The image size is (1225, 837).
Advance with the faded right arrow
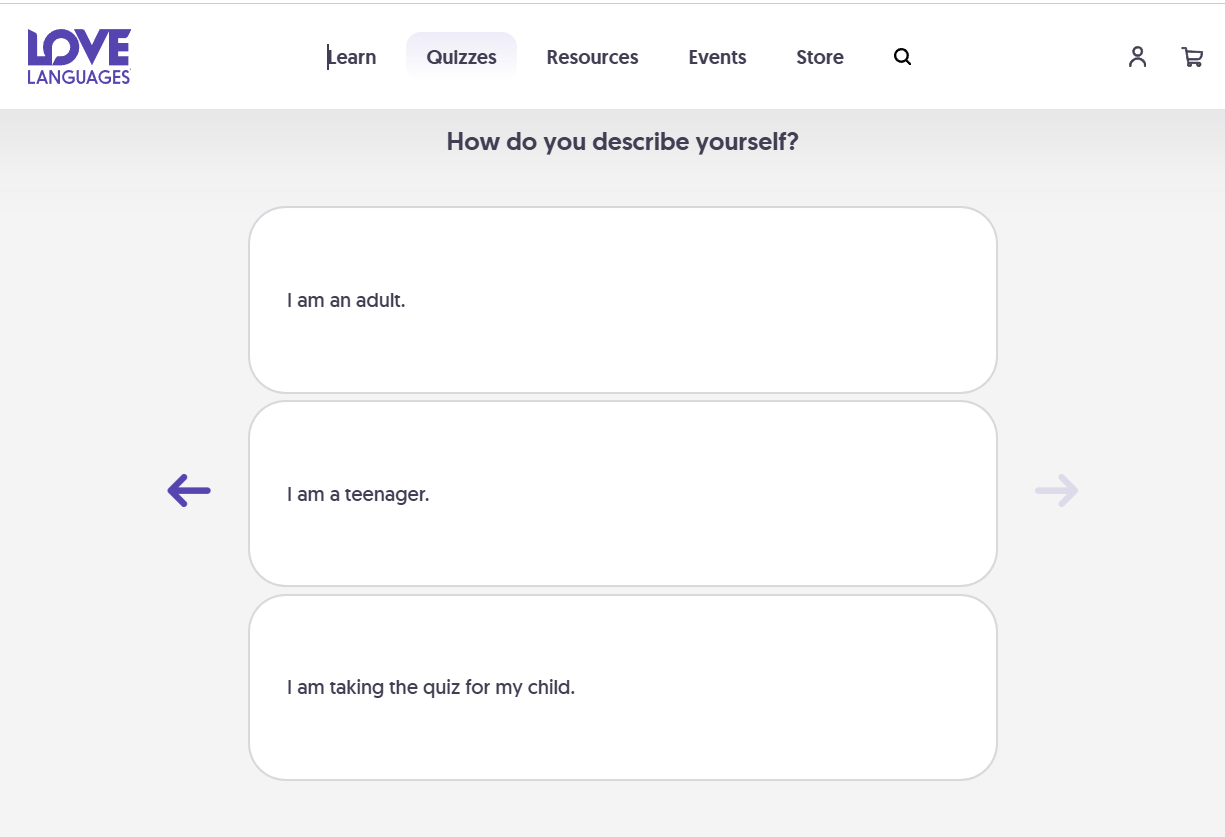[1056, 490]
